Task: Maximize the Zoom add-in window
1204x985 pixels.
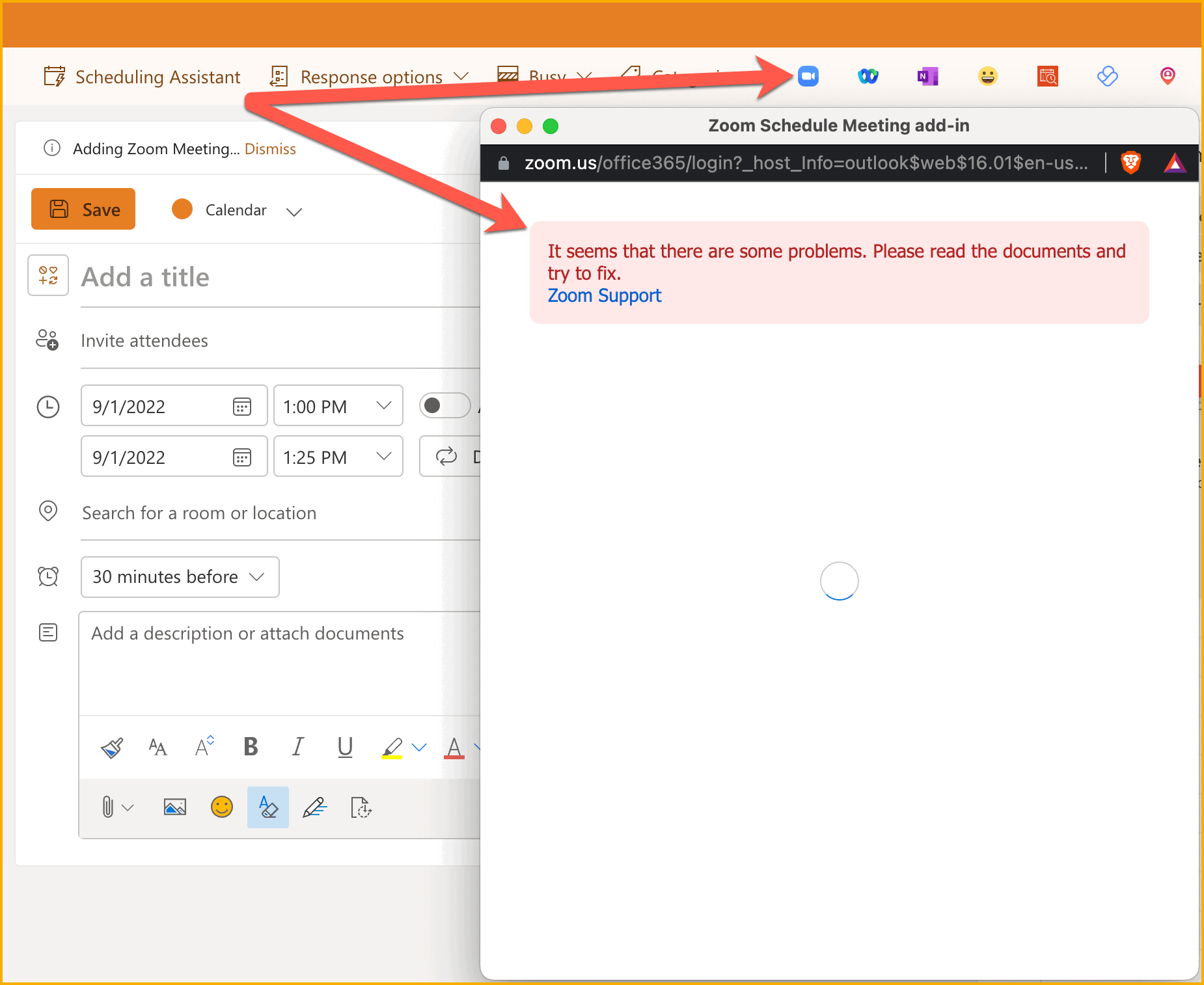Action: coord(551,126)
